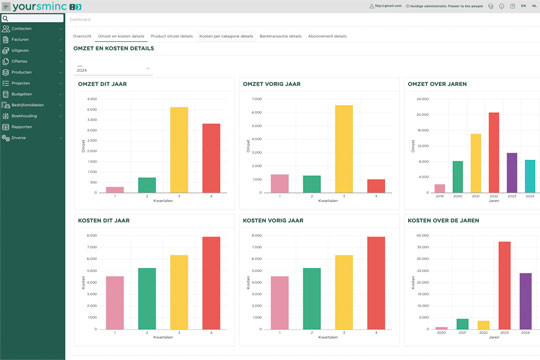Click the user email address in header
Viewport: 540px width, 360px height.
(x=388, y=6)
